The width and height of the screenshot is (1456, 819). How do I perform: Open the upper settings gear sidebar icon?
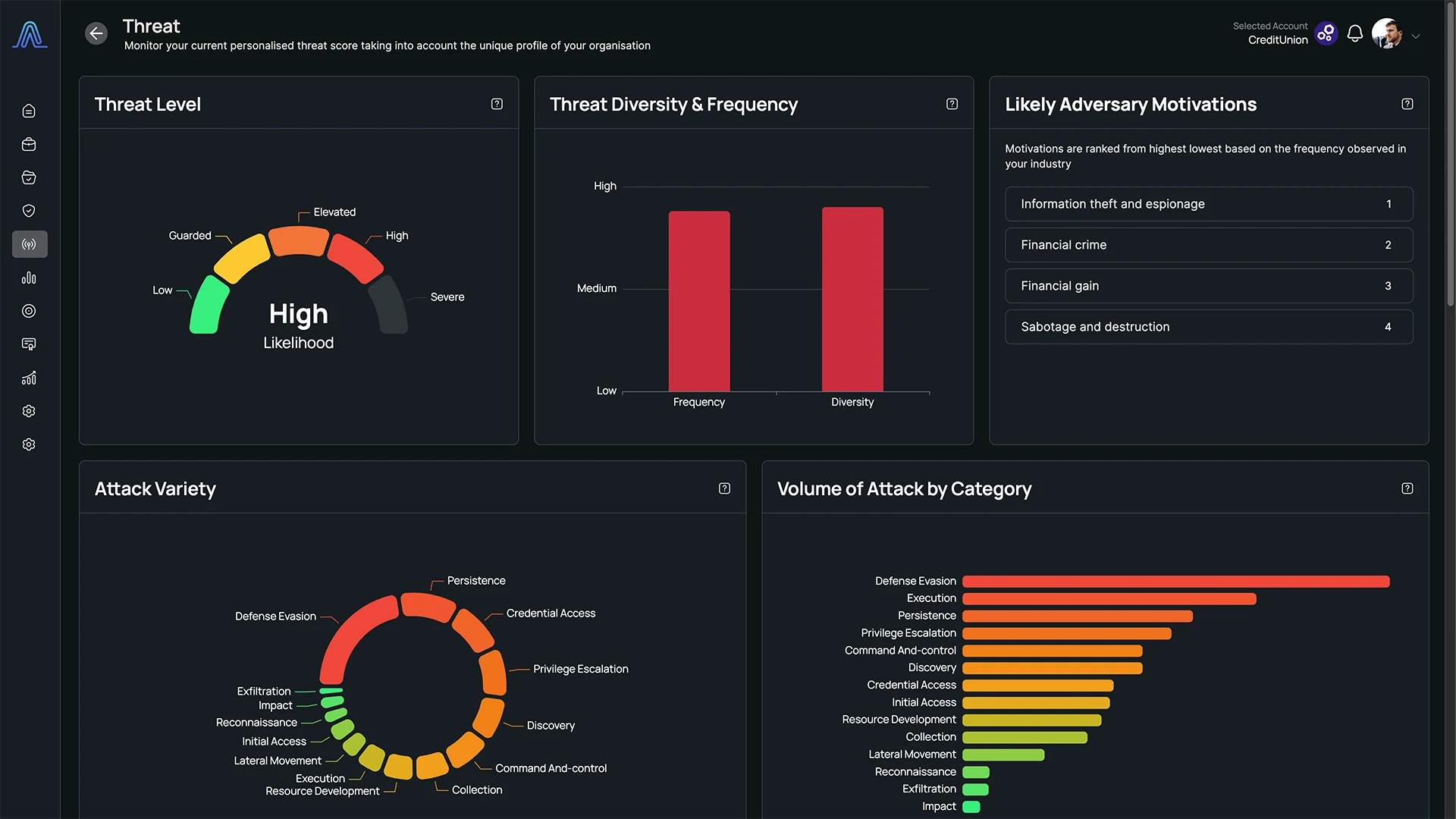point(29,411)
